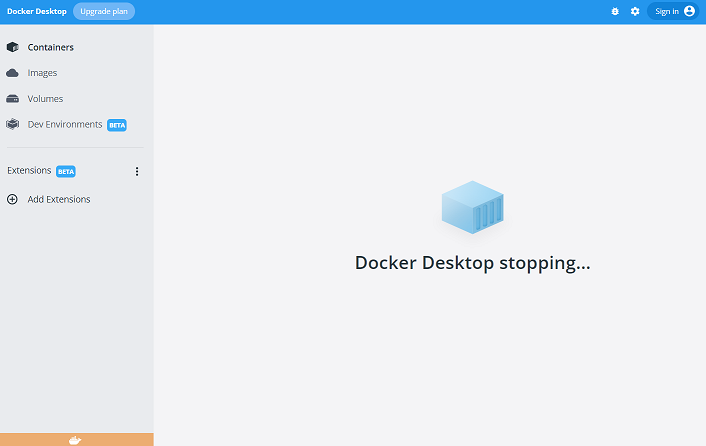Viewport: 706px width, 446px height.
Task: Click the Containers cube icon
Action: pos(13,47)
